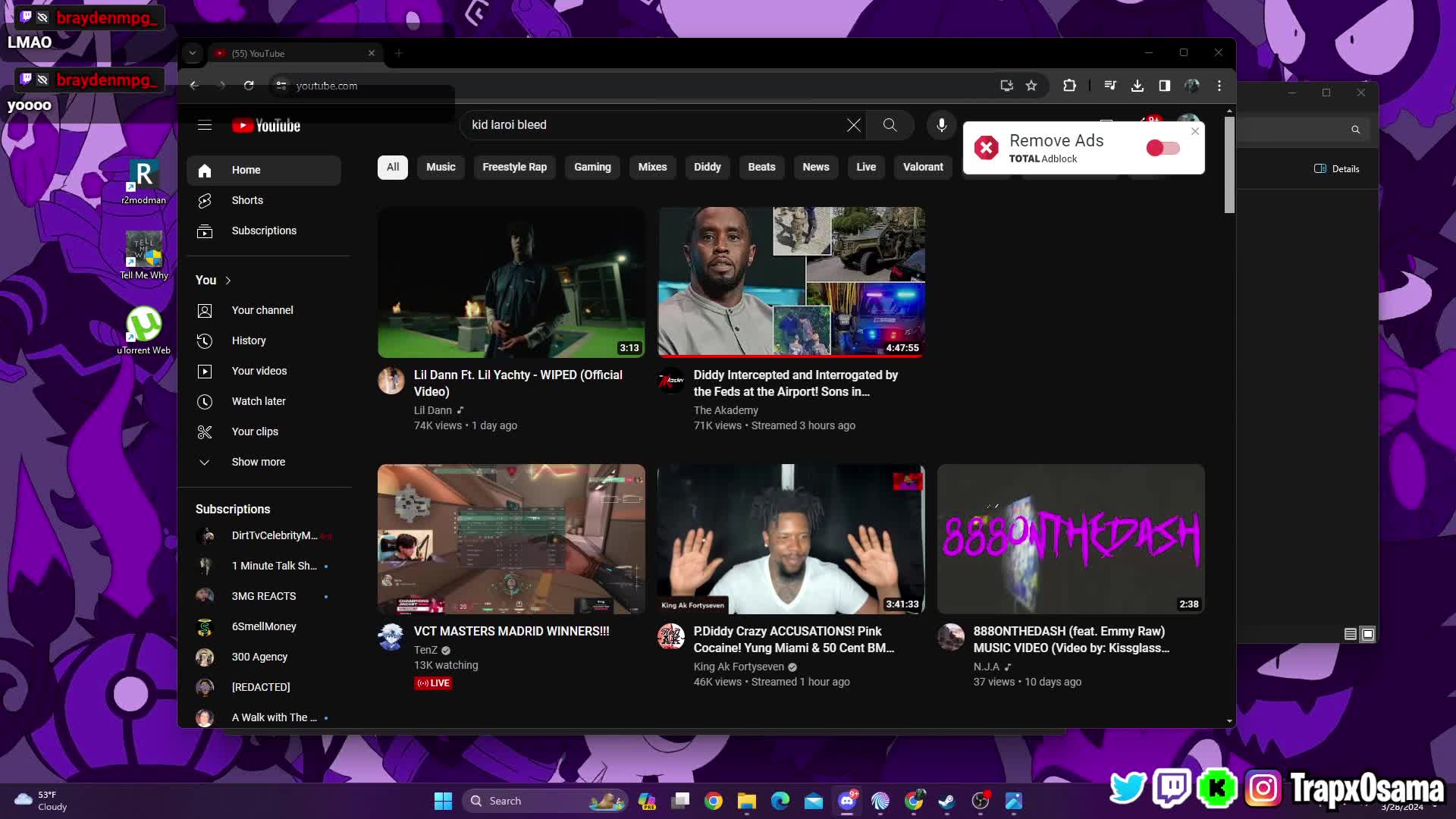Open Your channel in the sidebar
Screen dimensions: 1456x819
[x=264, y=311]
